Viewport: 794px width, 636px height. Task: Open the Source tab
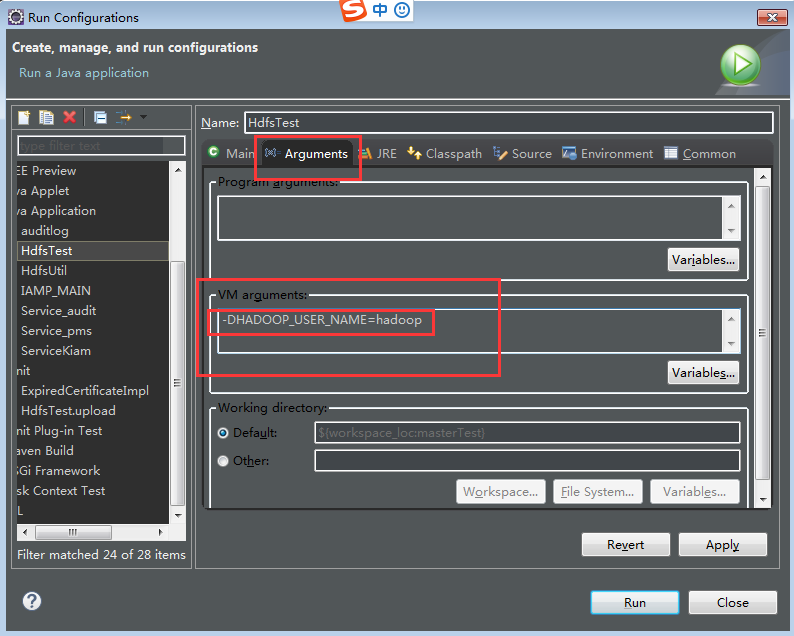tap(523, 153)
